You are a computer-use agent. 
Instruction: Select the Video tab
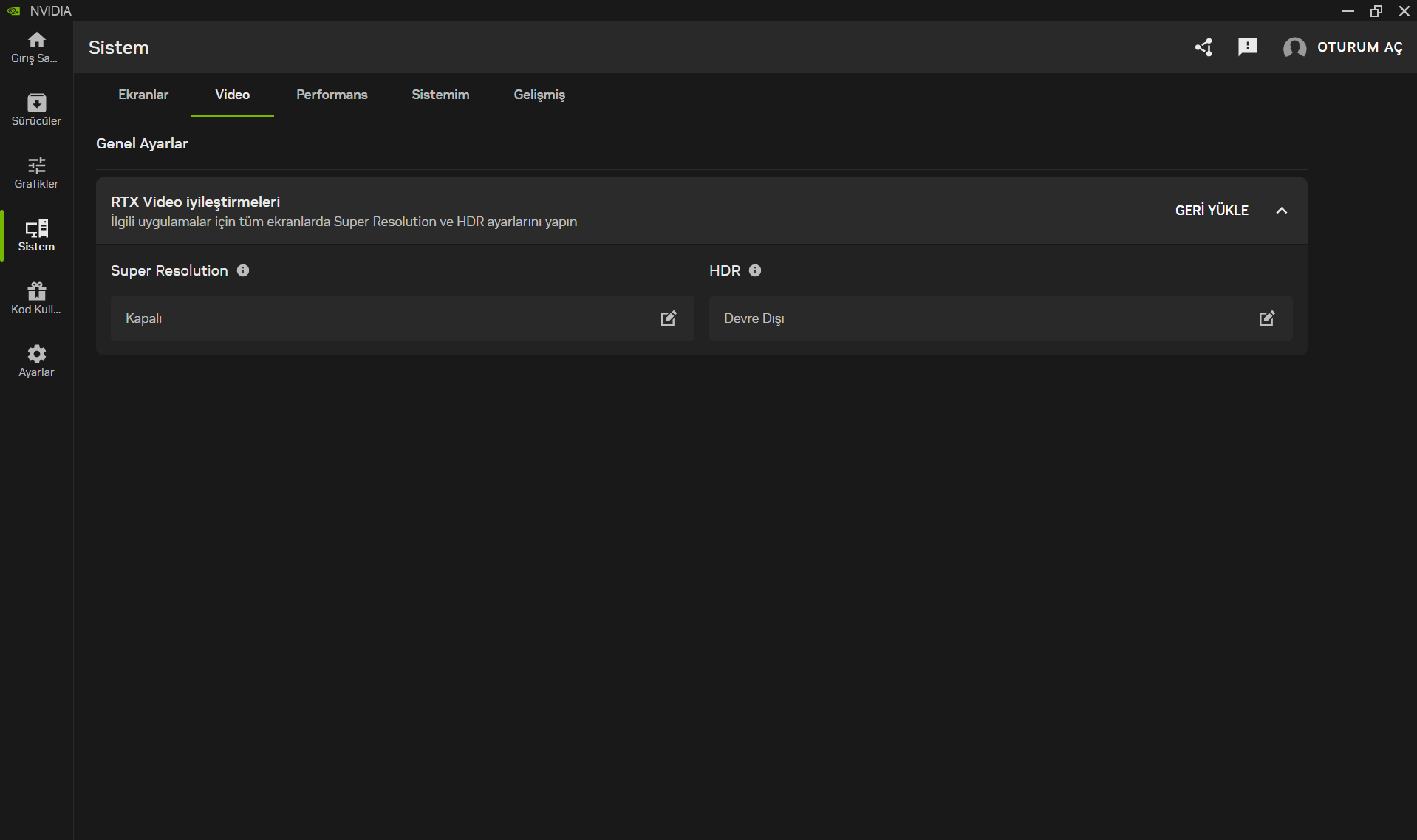[232, 95]
